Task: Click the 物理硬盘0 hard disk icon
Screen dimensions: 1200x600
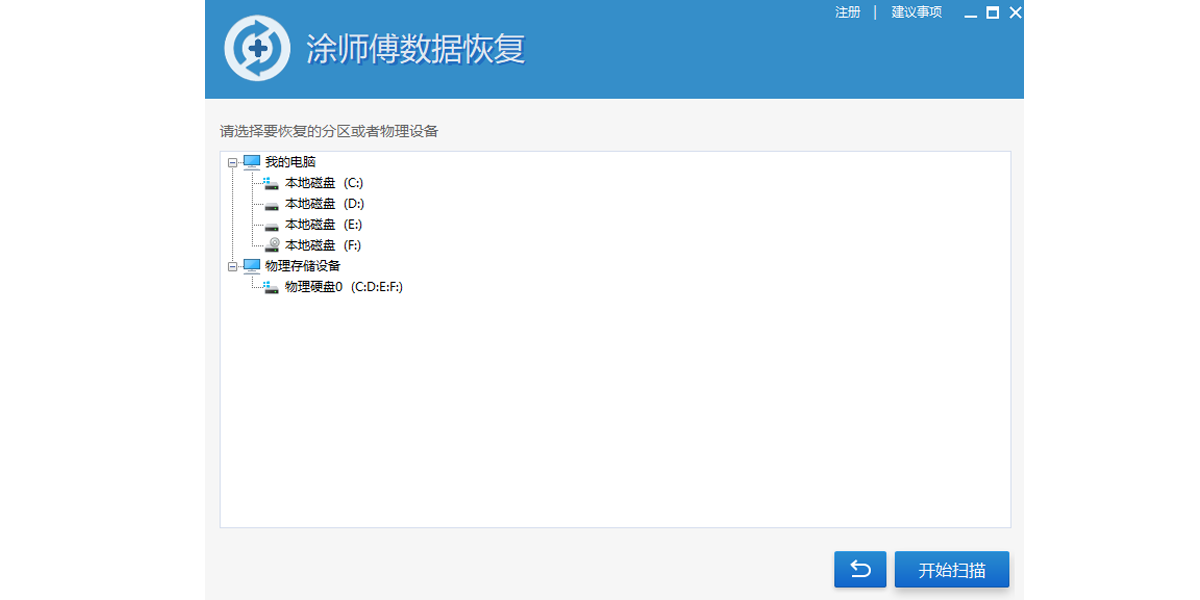Action: click(x=271, y=287)
